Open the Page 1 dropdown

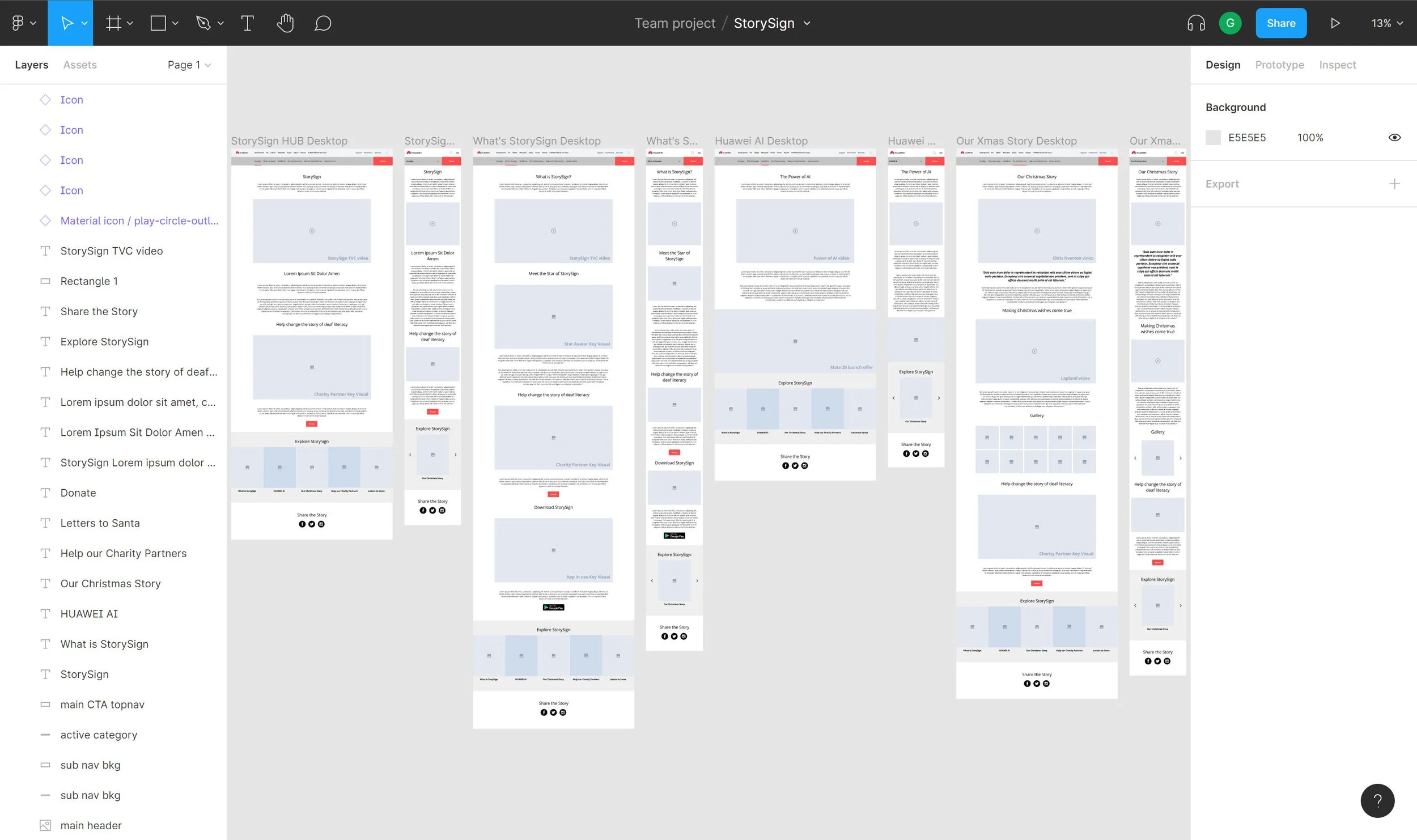point(189,65)
